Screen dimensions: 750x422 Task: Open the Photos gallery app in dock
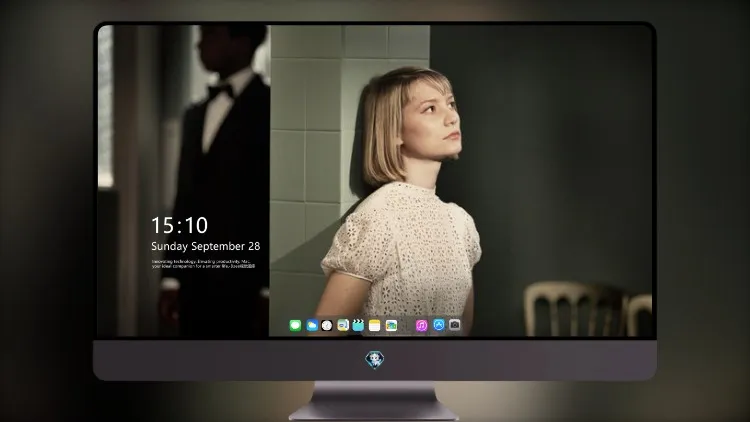[x=391, y=325]
